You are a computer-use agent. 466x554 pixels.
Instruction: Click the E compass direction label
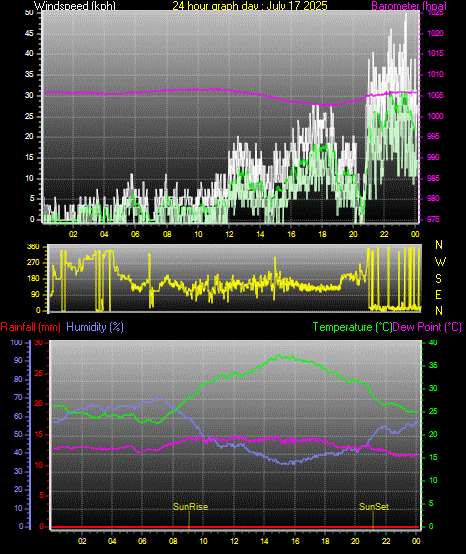pyautogui.click(x=438, y=295)
